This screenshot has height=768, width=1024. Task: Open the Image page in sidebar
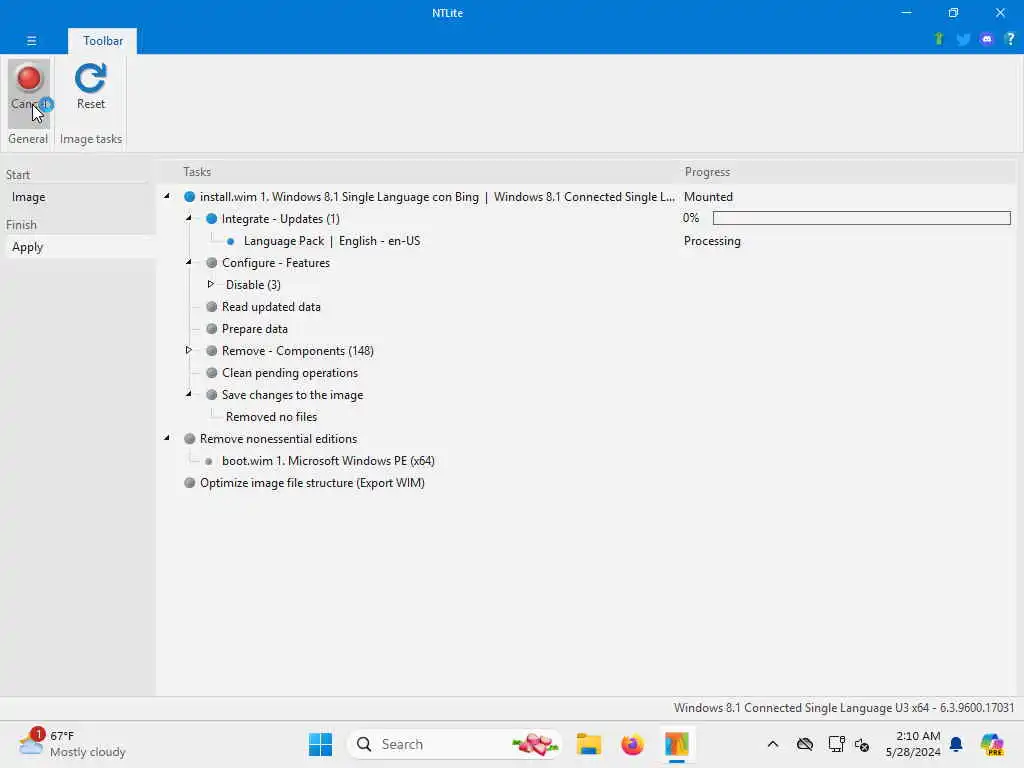pos(29,197)
